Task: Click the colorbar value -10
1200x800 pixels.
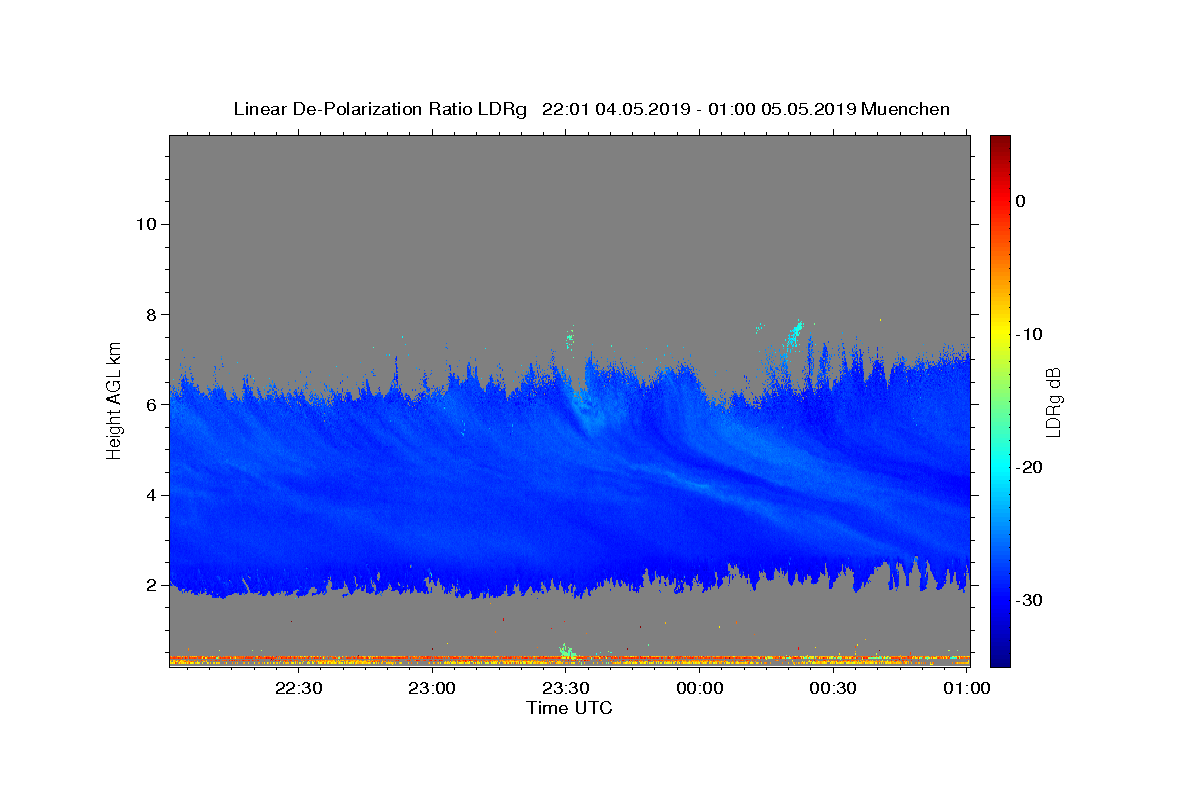Action: click(1029, 334)
